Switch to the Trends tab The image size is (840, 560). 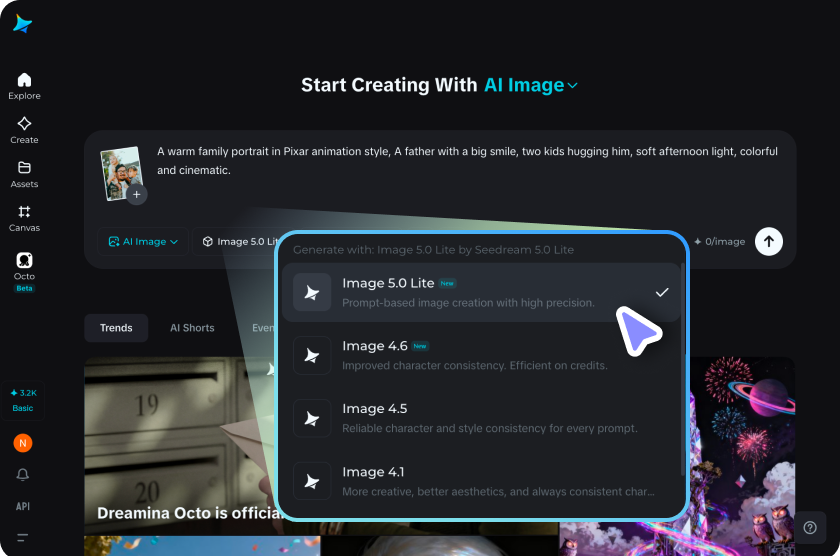[x=116, y=328]
